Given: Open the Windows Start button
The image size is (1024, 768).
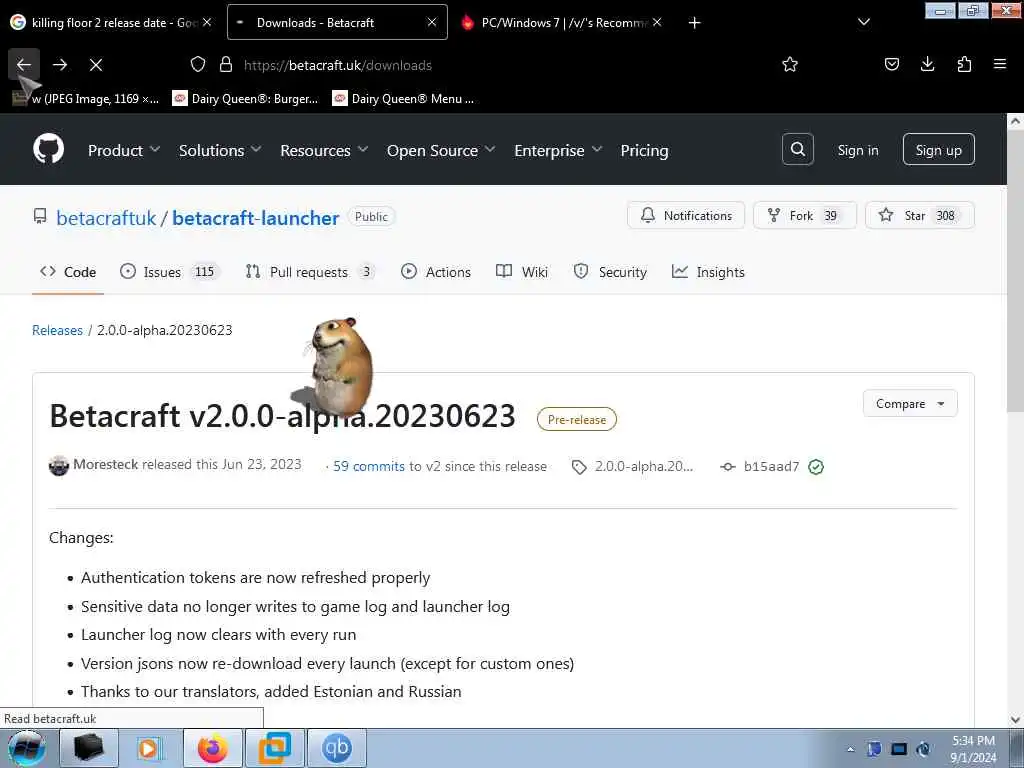Looking at the screenshot, I should 27,748.
